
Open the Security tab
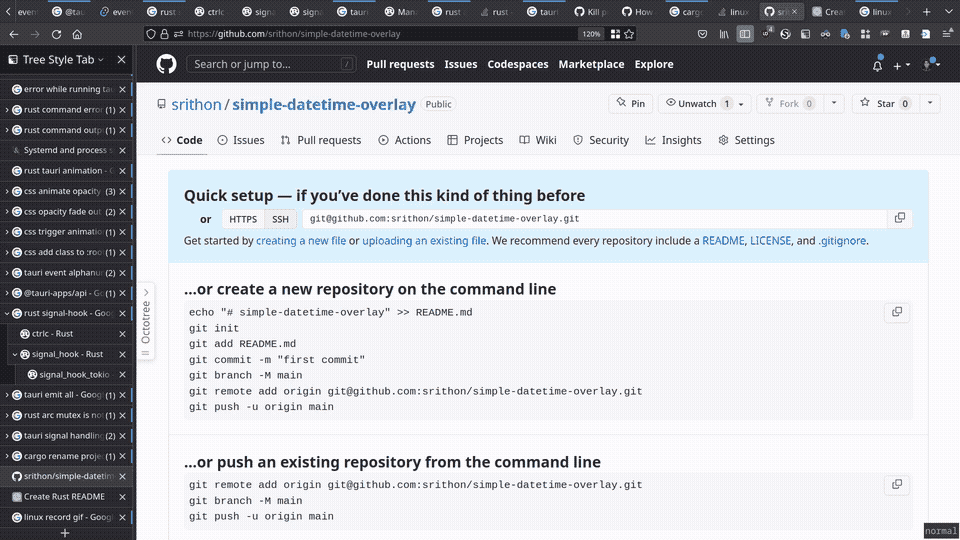click(601, 140)
